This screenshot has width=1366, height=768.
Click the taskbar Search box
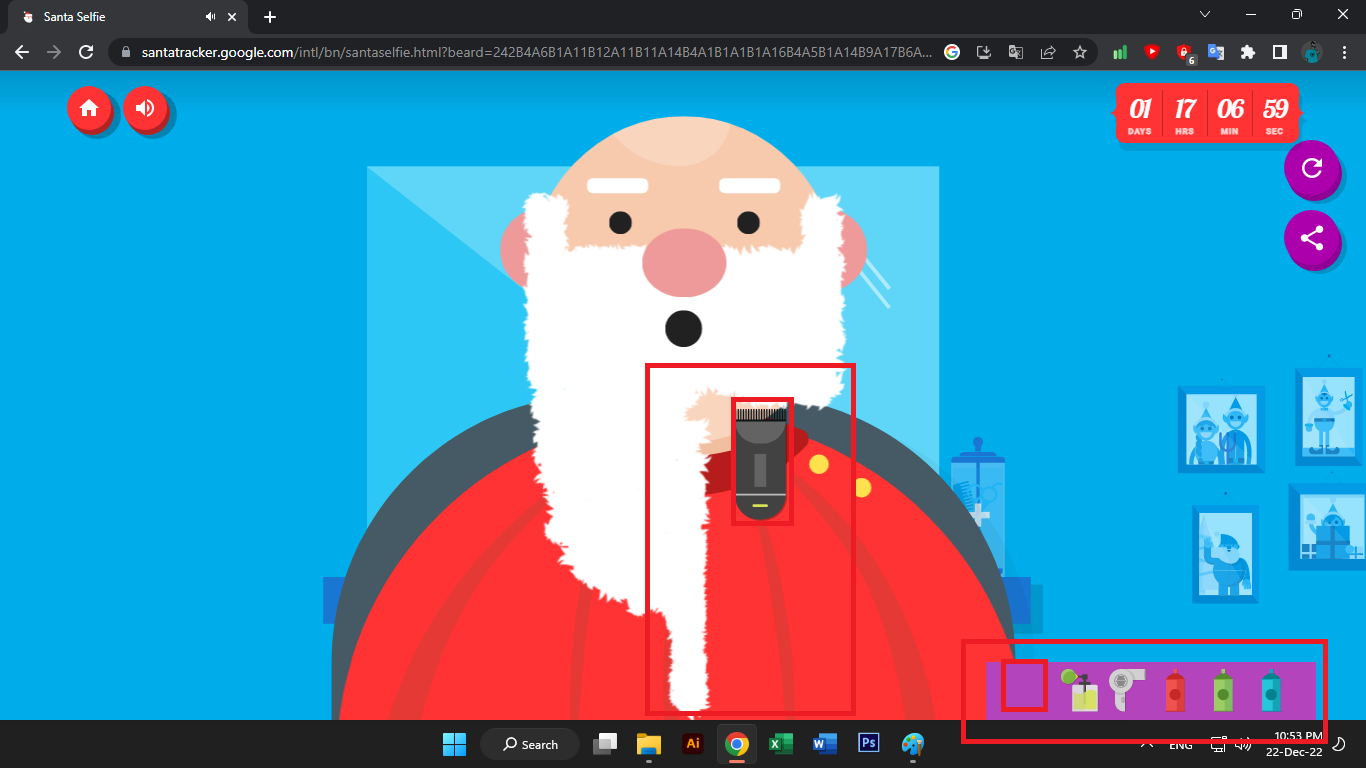530,744
